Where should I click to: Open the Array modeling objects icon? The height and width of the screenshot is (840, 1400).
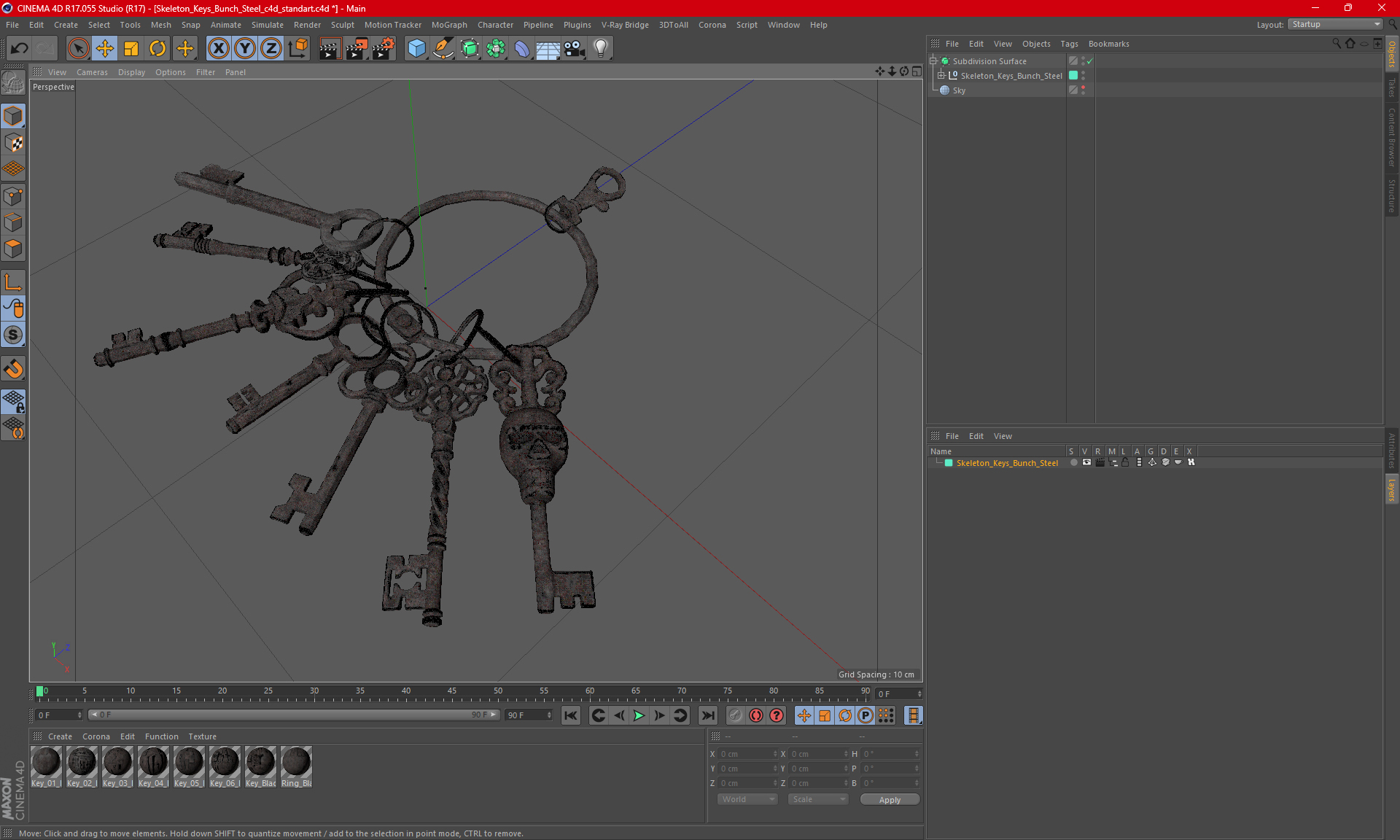pos(496,49)
